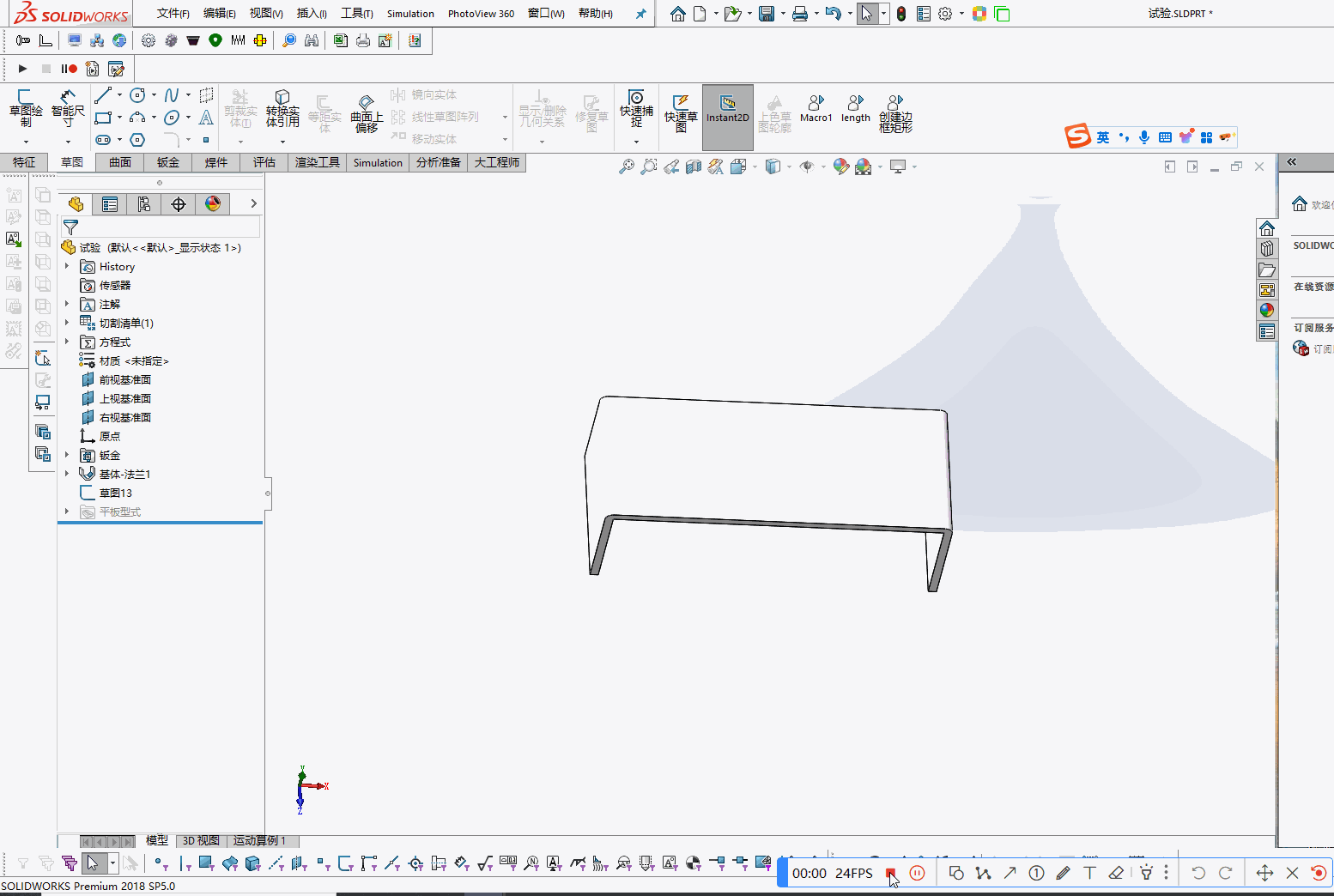Pick the Line sketch tool
1334x896 pixels.
click(104, 95)
